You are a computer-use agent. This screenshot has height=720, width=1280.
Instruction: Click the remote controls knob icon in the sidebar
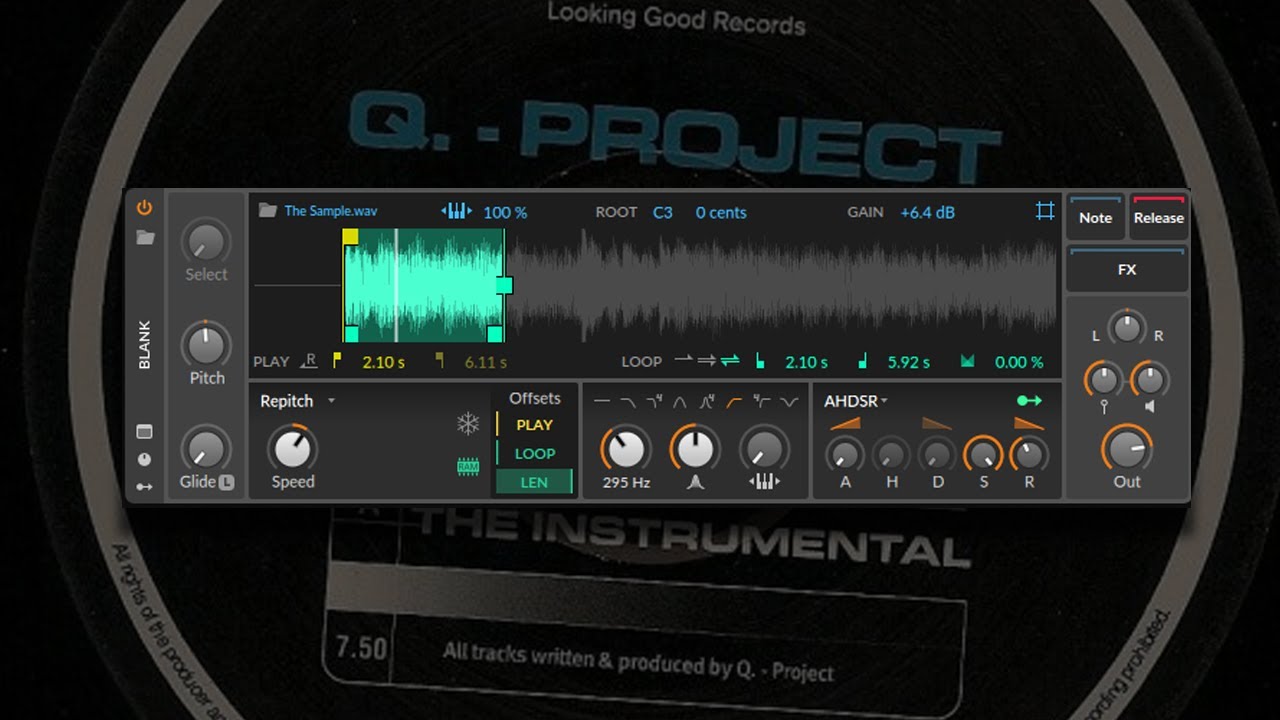(x=145, y=459)
